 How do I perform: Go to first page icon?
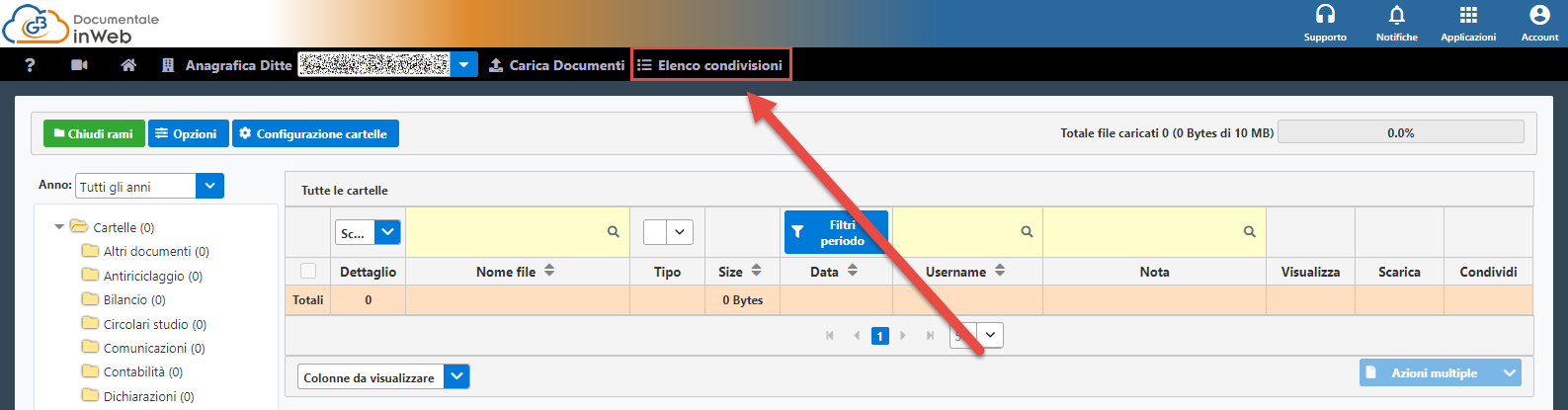tap(830, 336)
